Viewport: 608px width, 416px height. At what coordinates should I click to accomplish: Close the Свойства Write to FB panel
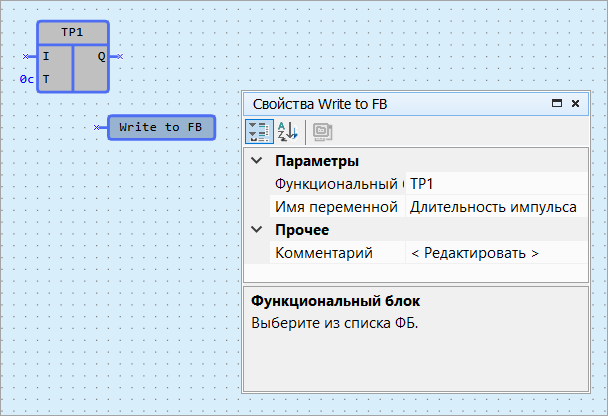coord(575,103)
